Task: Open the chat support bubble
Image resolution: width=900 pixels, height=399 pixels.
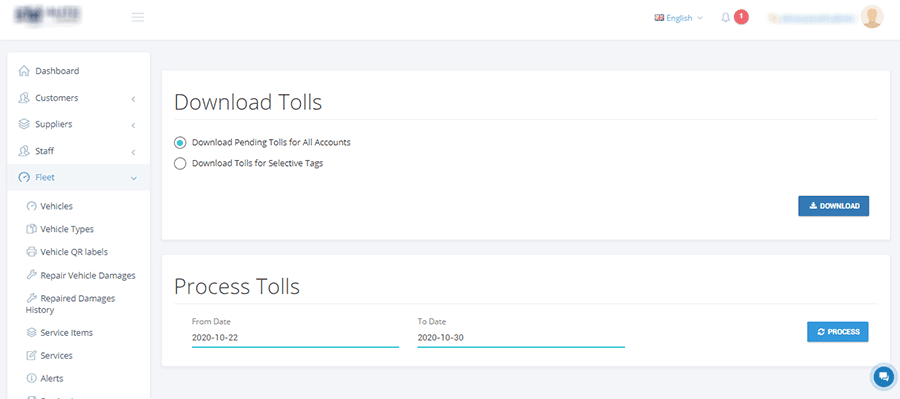Action: pyautogui.click(x=883, y=377)
